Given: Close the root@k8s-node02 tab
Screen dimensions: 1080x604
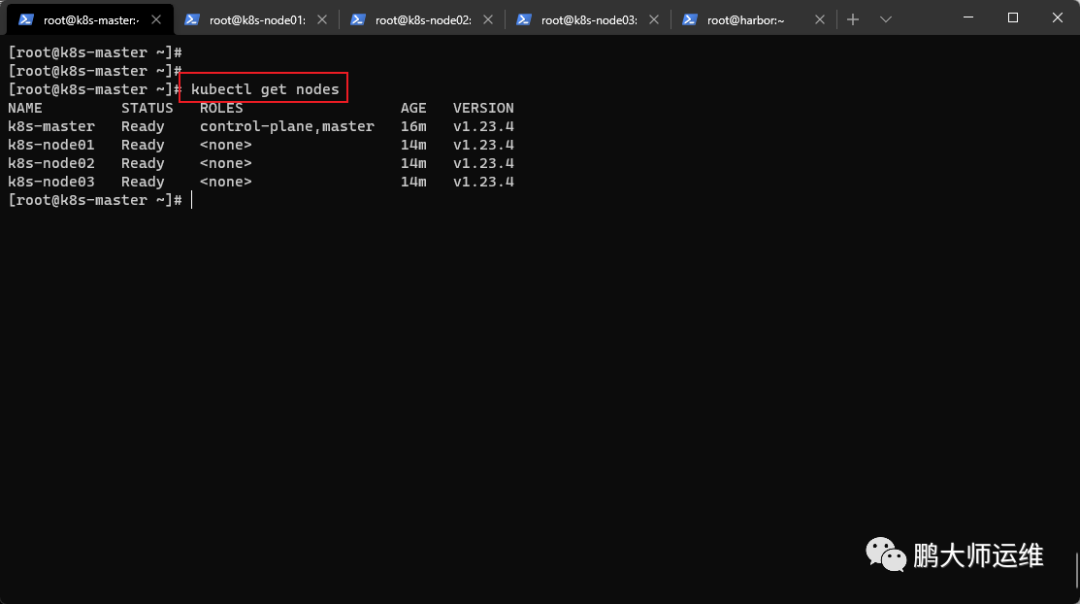Looking at the screenshot, I should 488,20.
